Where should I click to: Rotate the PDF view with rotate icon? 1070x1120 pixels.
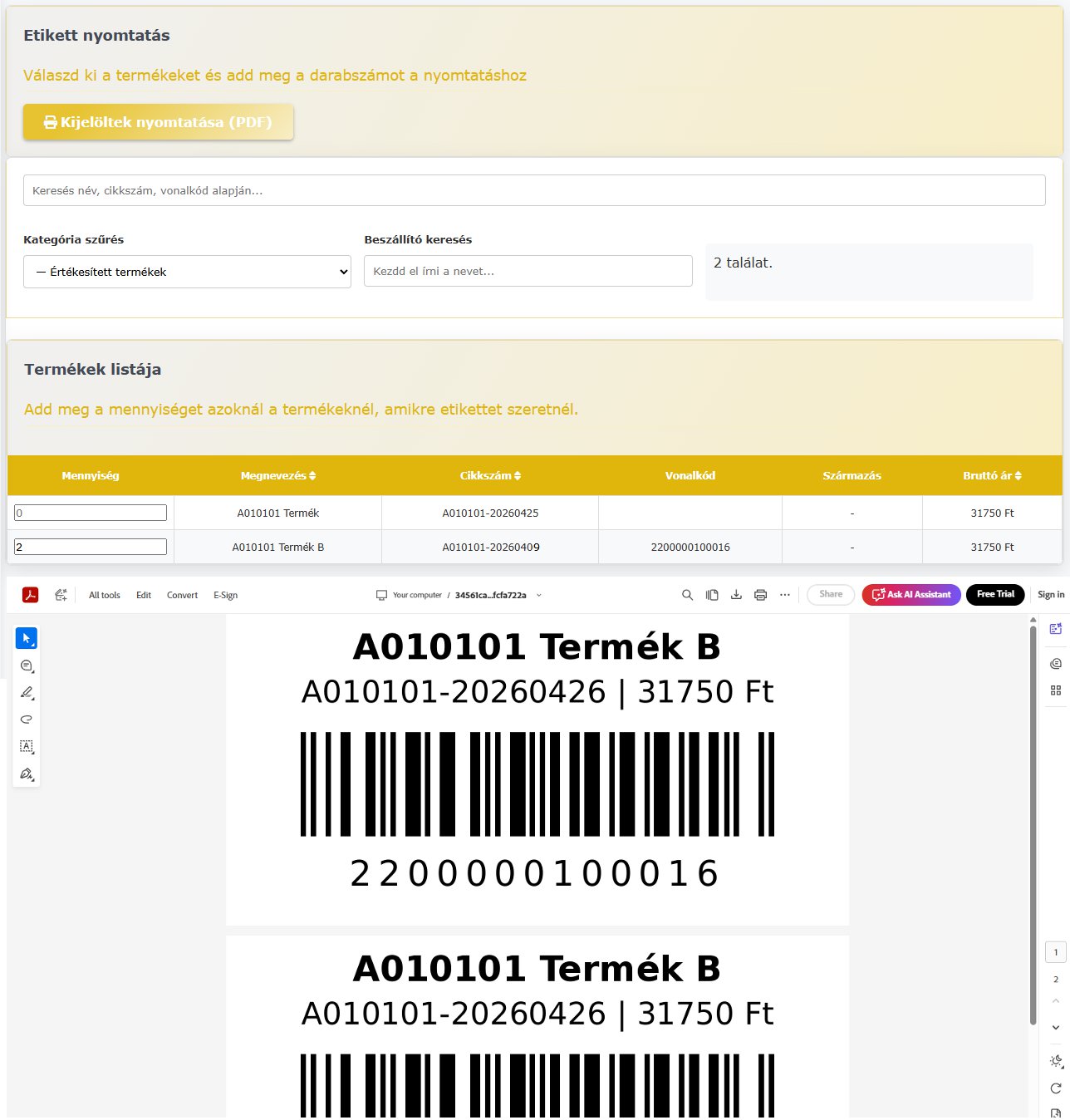coord(1056,1088)
